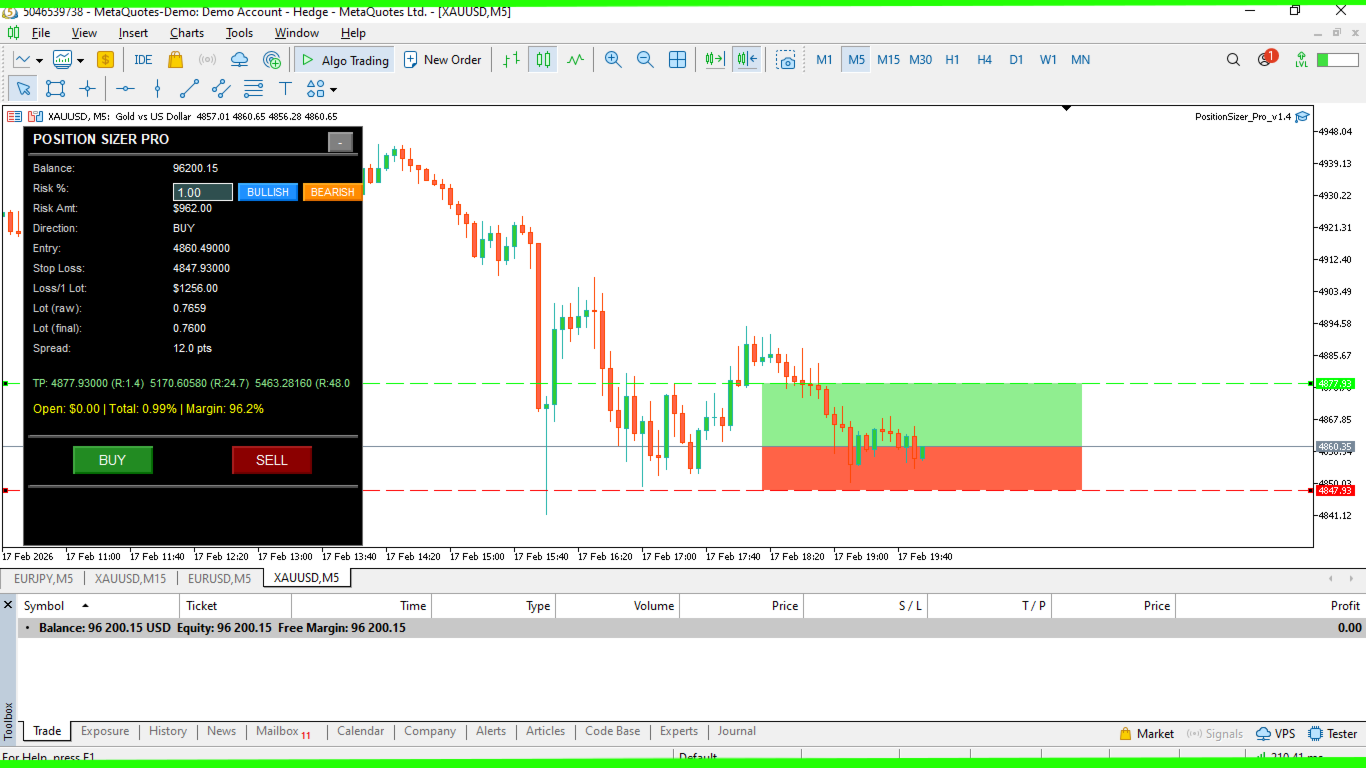Select the M30 timeframe
Viewport: 1366px width, 768px height.
tap(920, 60)
